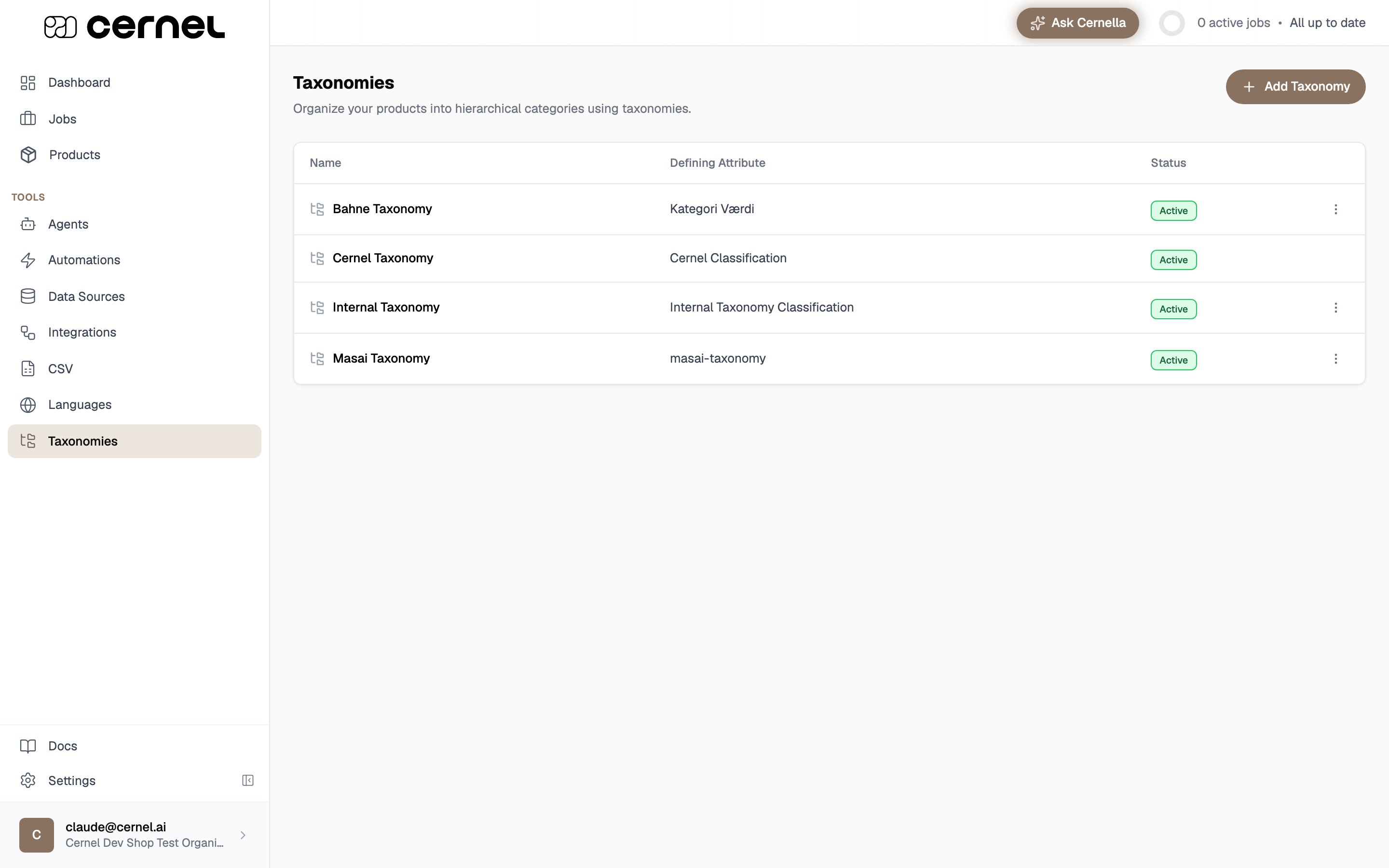Image resolution: width=1389 pixels, height=868 pixels.
Task: Open the CSV tool
Action: 134,368
